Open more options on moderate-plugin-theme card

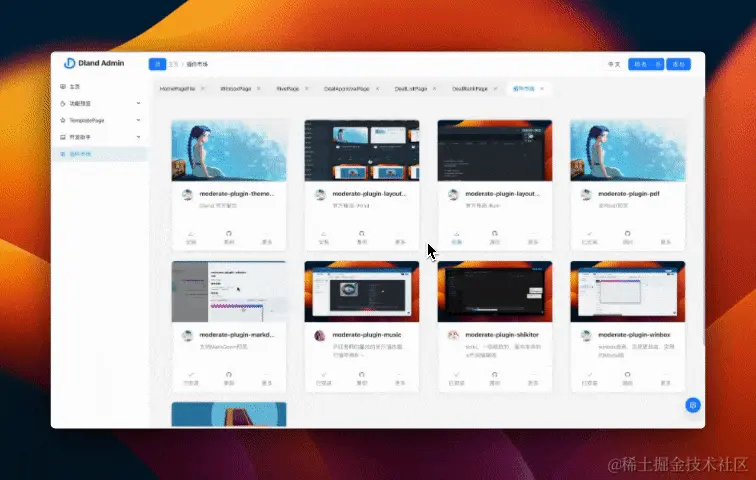[x=267, y=238]
